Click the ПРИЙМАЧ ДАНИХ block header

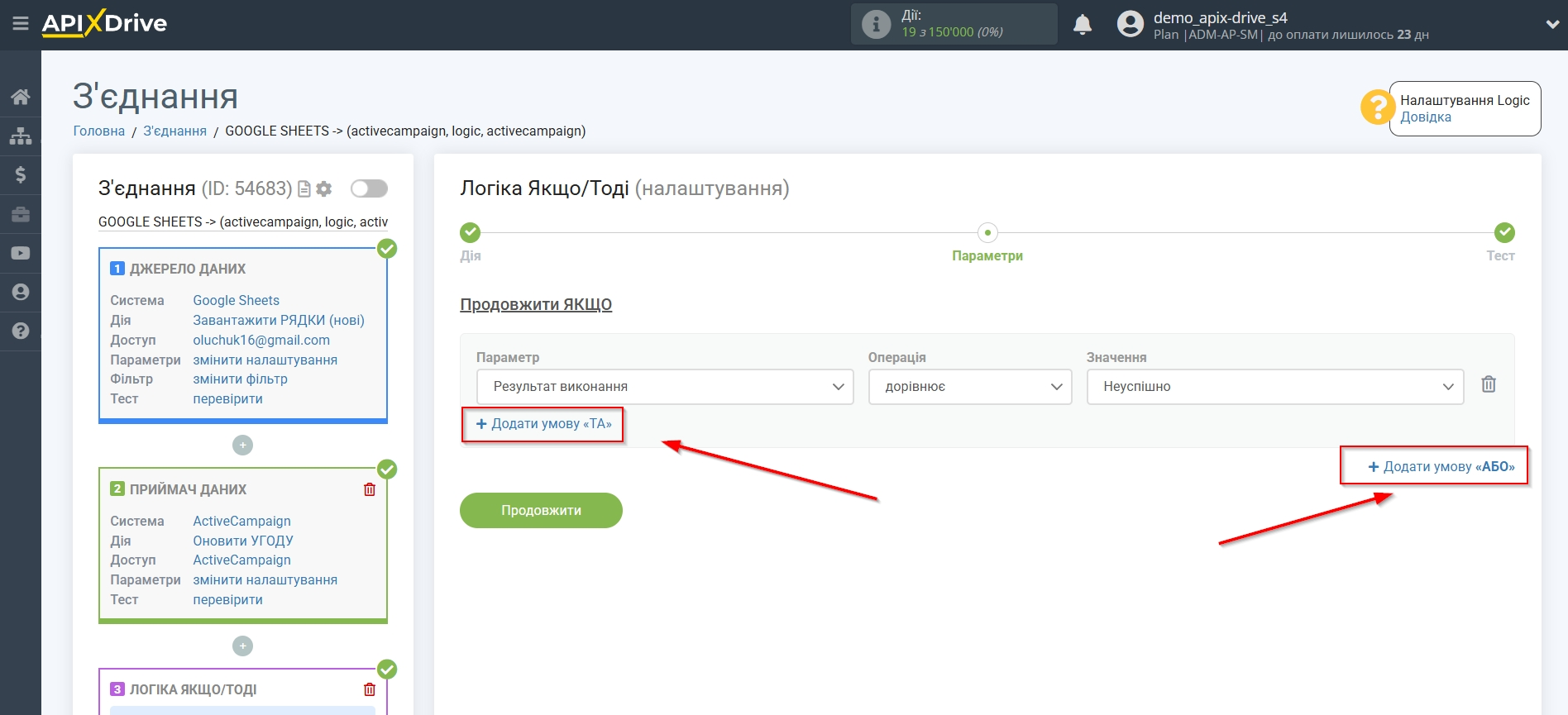(x=188, y=489)
